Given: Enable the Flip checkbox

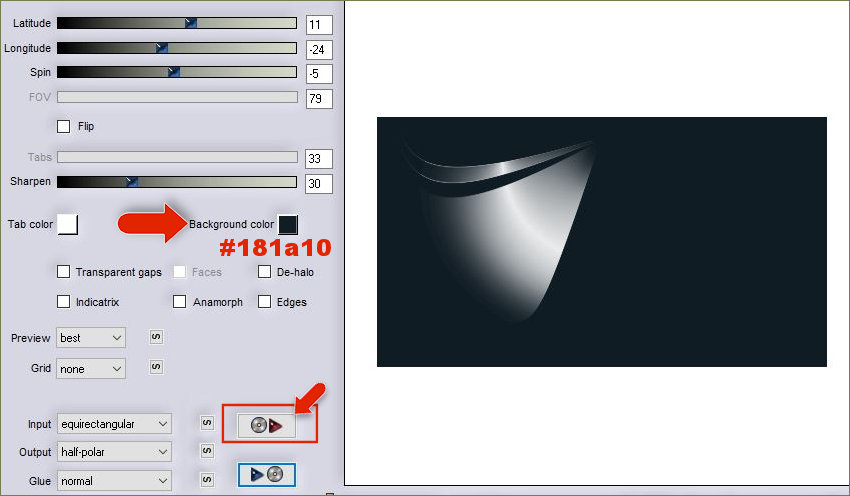Looking at the screenshot, I should coord(64,126).
